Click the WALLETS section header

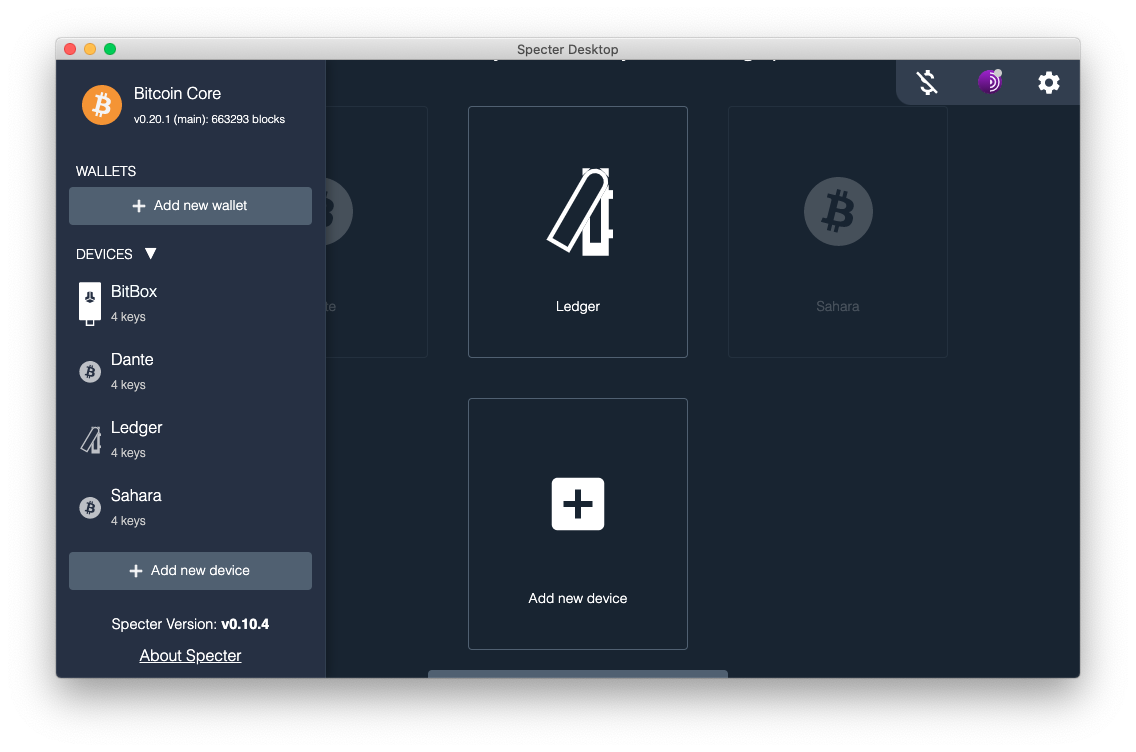[x=106, y=171]
